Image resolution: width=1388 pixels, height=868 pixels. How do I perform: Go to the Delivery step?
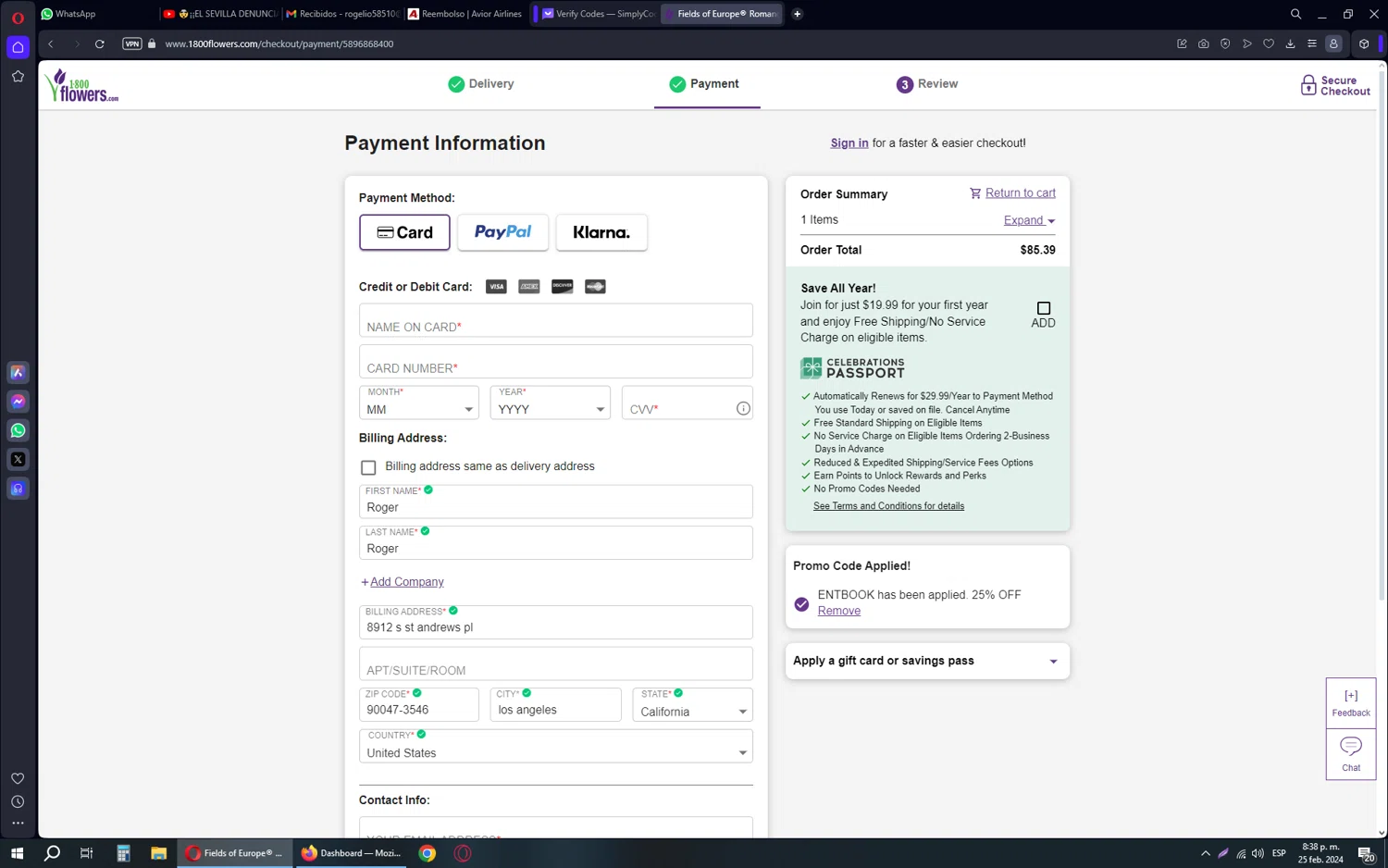[x=481, y=84]
